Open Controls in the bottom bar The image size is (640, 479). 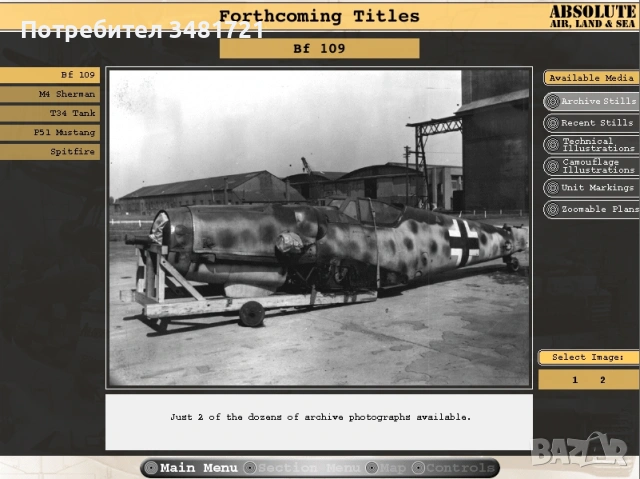pos(455,468)
